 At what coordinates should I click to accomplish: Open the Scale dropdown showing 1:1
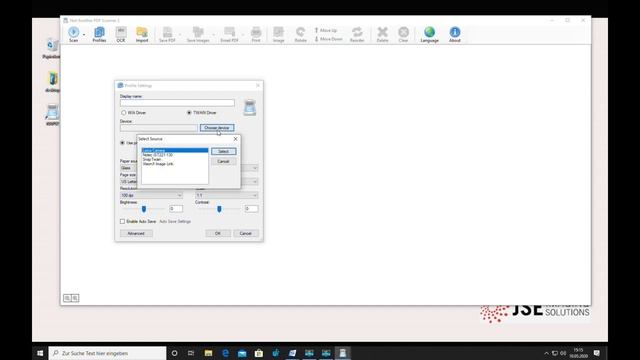tap(227, 196)
